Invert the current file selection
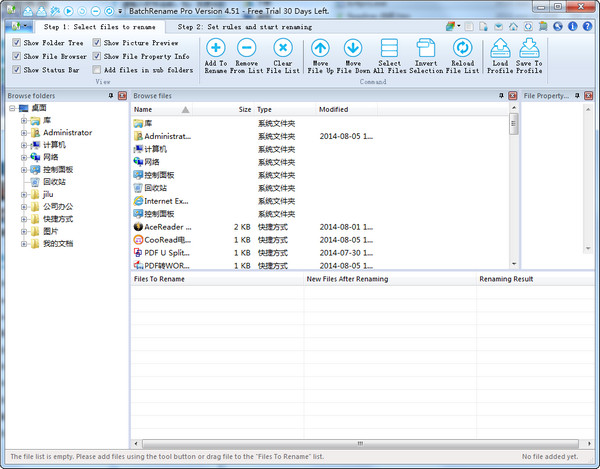Screen dimensions: 600x469 point(426,48)
